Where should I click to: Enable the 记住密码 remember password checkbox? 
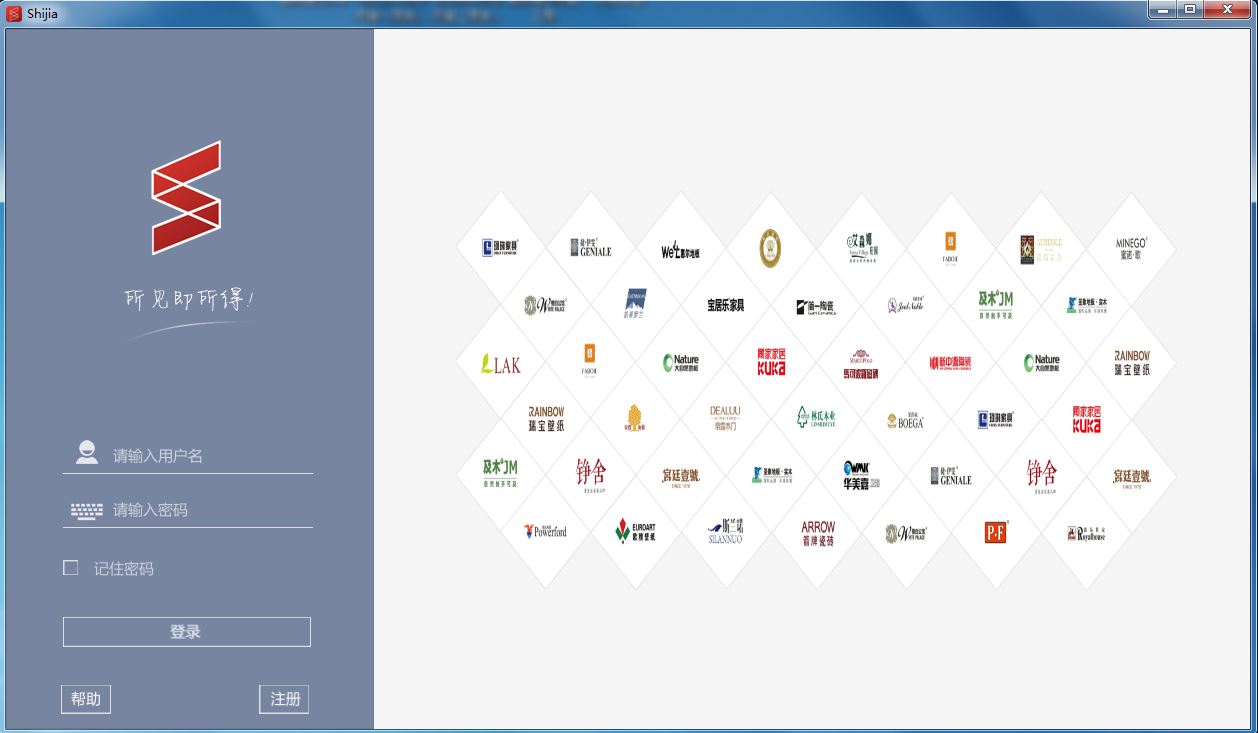click(71, 568)
